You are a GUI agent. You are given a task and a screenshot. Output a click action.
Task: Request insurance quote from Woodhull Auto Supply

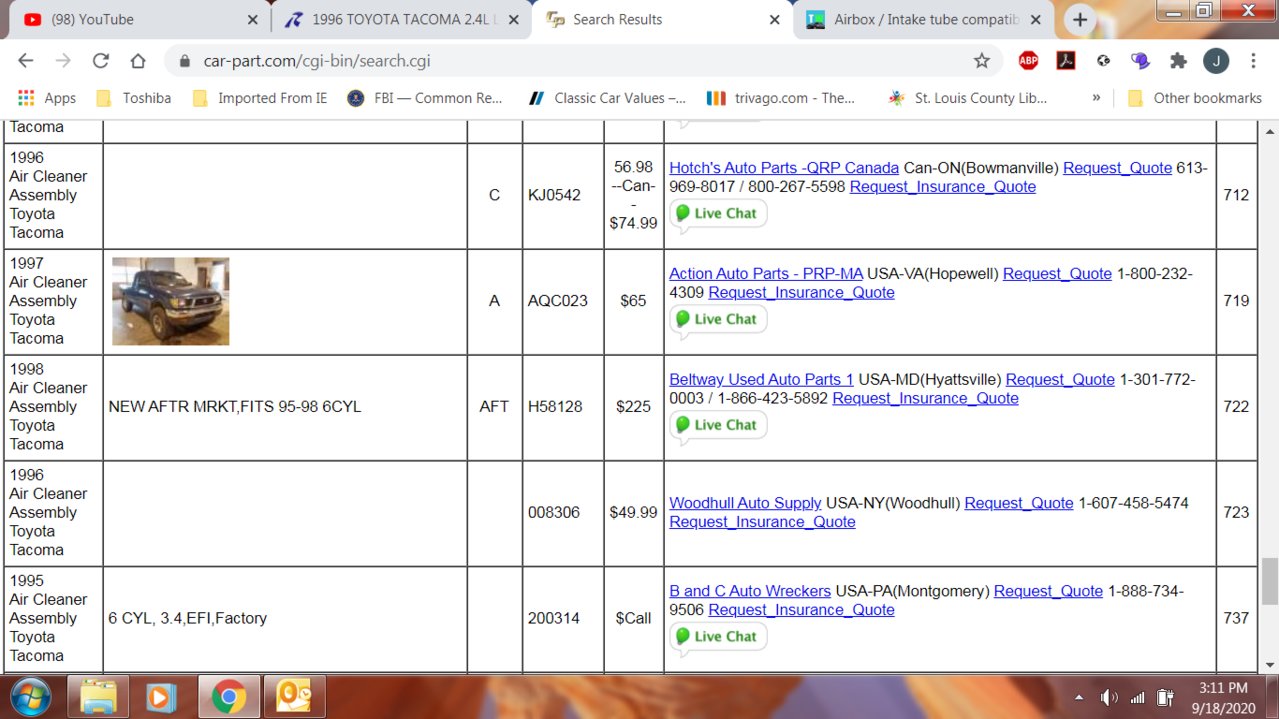coord(762,522)
